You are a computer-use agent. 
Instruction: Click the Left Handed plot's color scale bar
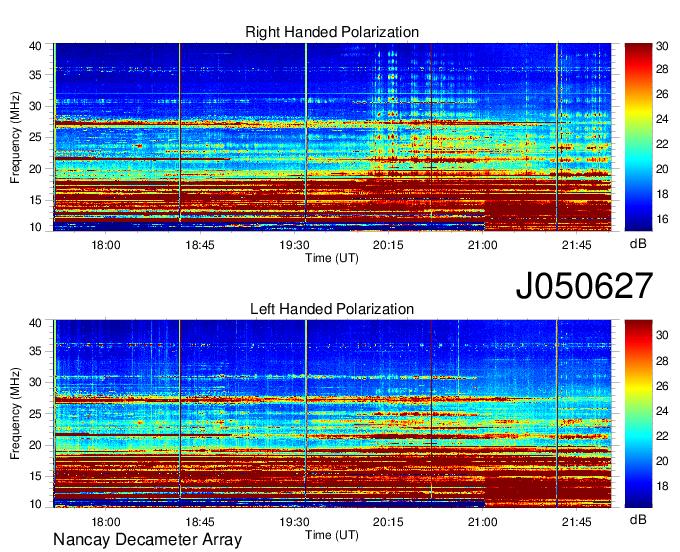[x=638, y=413]
